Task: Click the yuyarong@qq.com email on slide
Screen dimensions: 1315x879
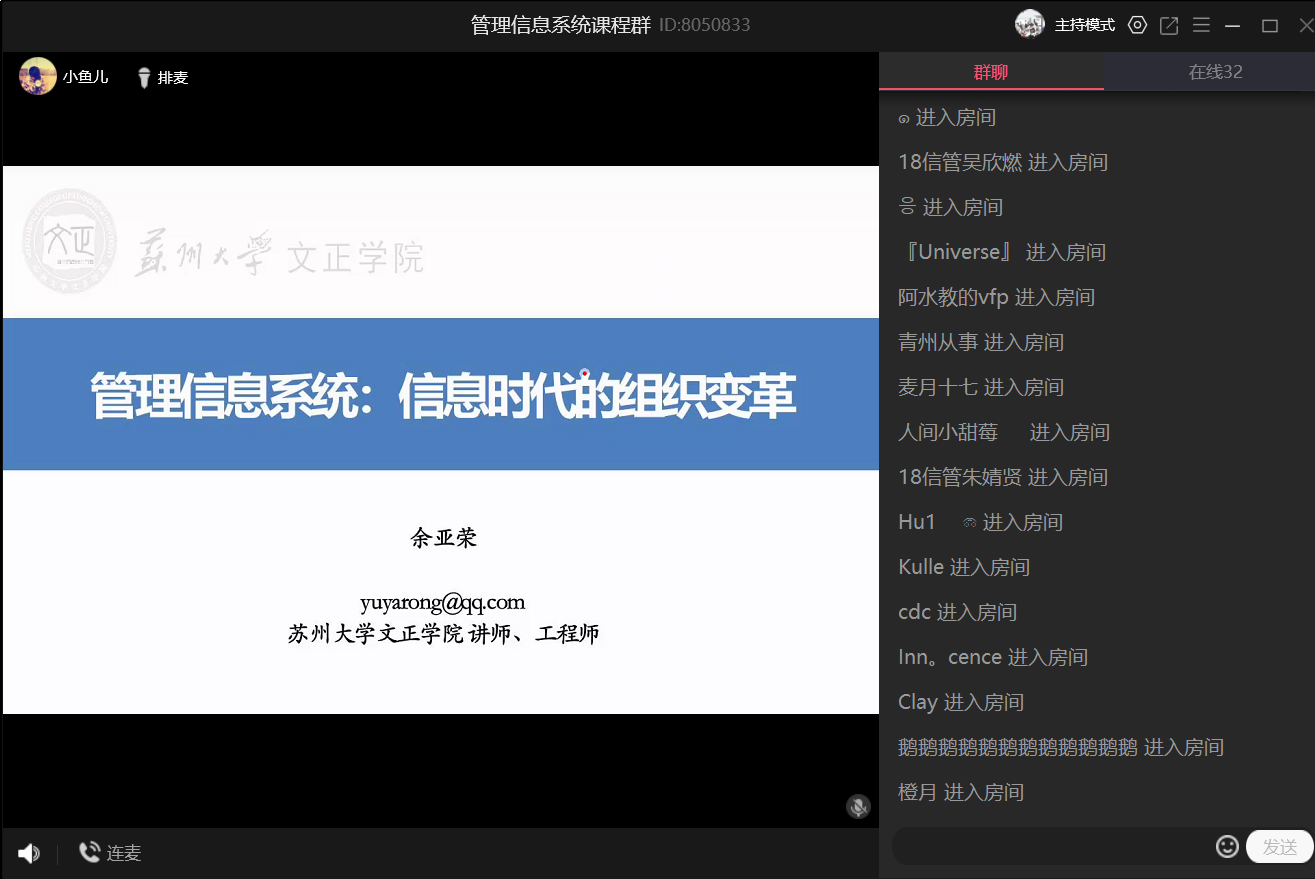Action: click(x=442, y=602)
